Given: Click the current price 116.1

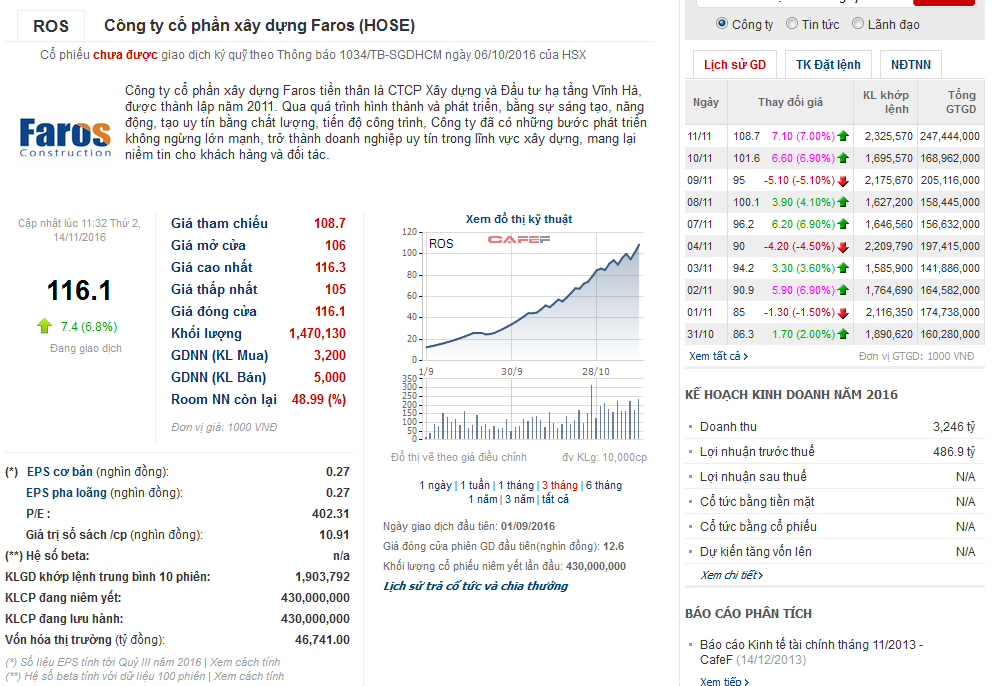Looking at the screenshot, I should point(79,291).
